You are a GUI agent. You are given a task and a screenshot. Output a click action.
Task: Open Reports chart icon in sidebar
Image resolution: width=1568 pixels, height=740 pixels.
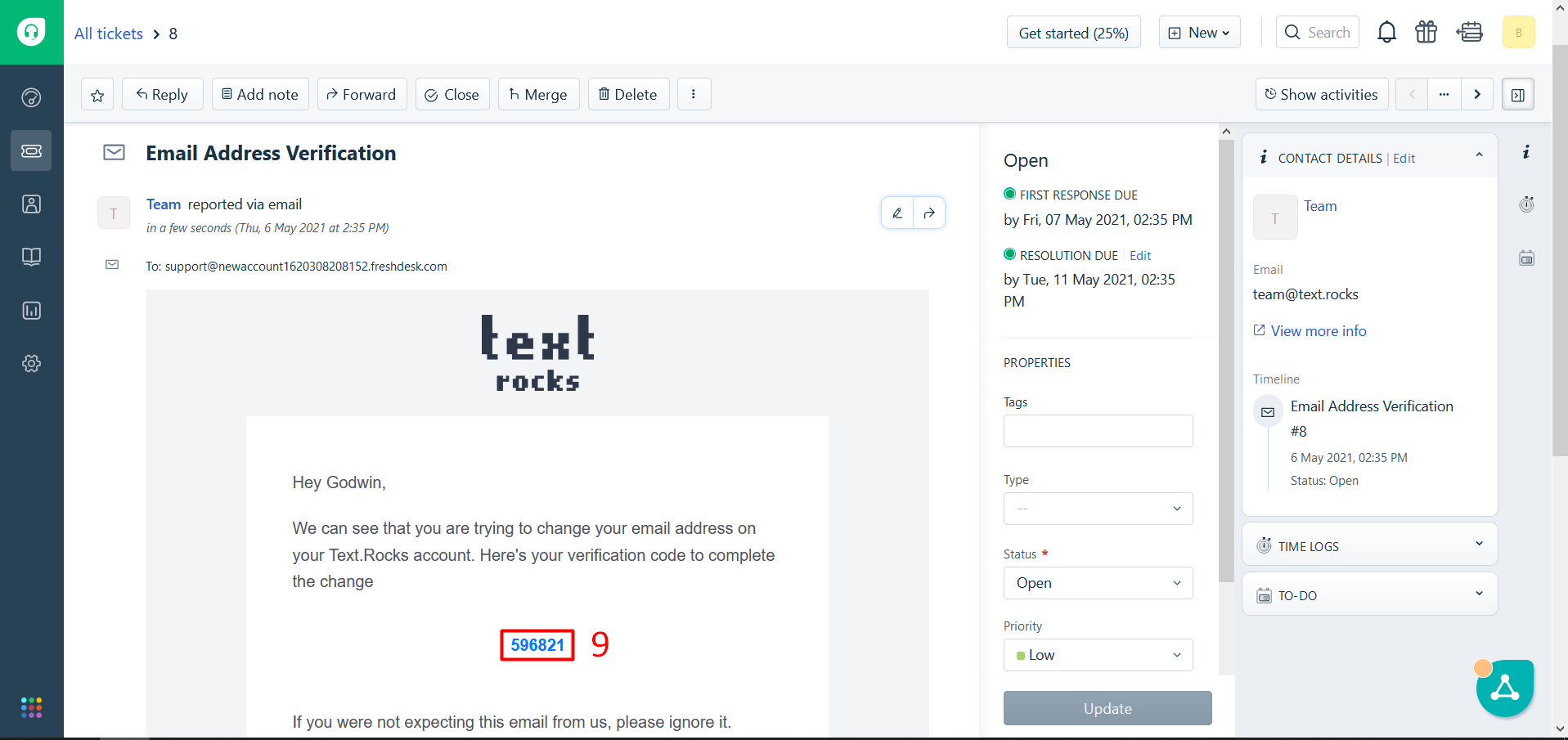click(x=31, y=311)
